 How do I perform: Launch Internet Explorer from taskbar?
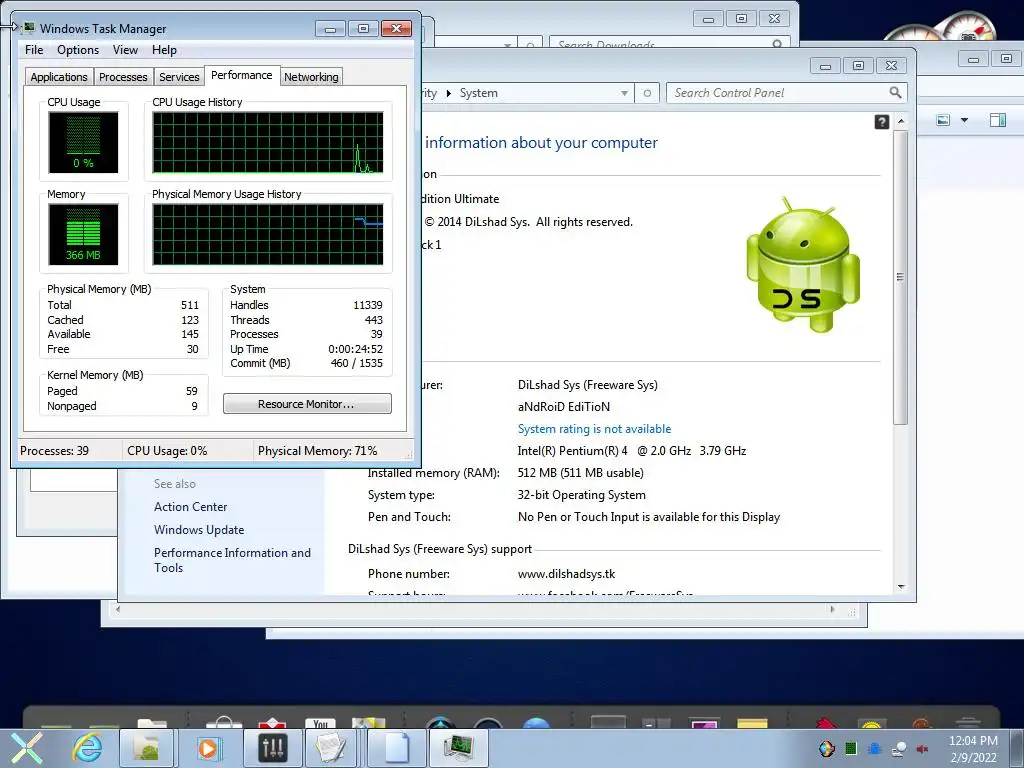(x=88, y=748)
